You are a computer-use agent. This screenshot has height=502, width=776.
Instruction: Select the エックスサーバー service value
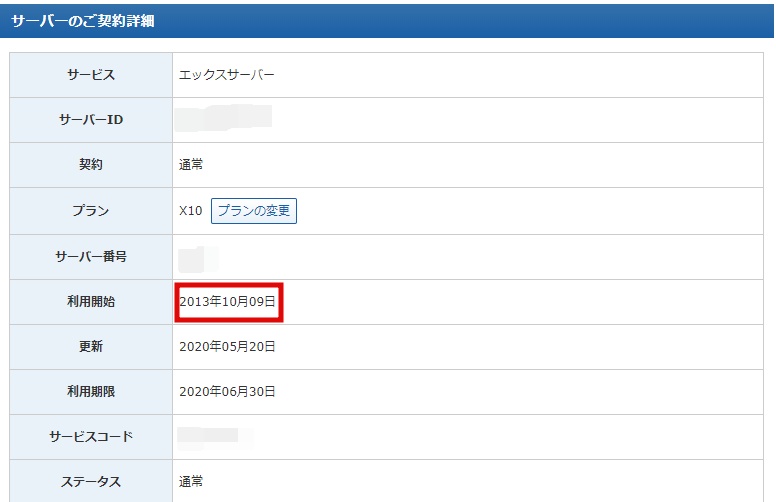227,75
